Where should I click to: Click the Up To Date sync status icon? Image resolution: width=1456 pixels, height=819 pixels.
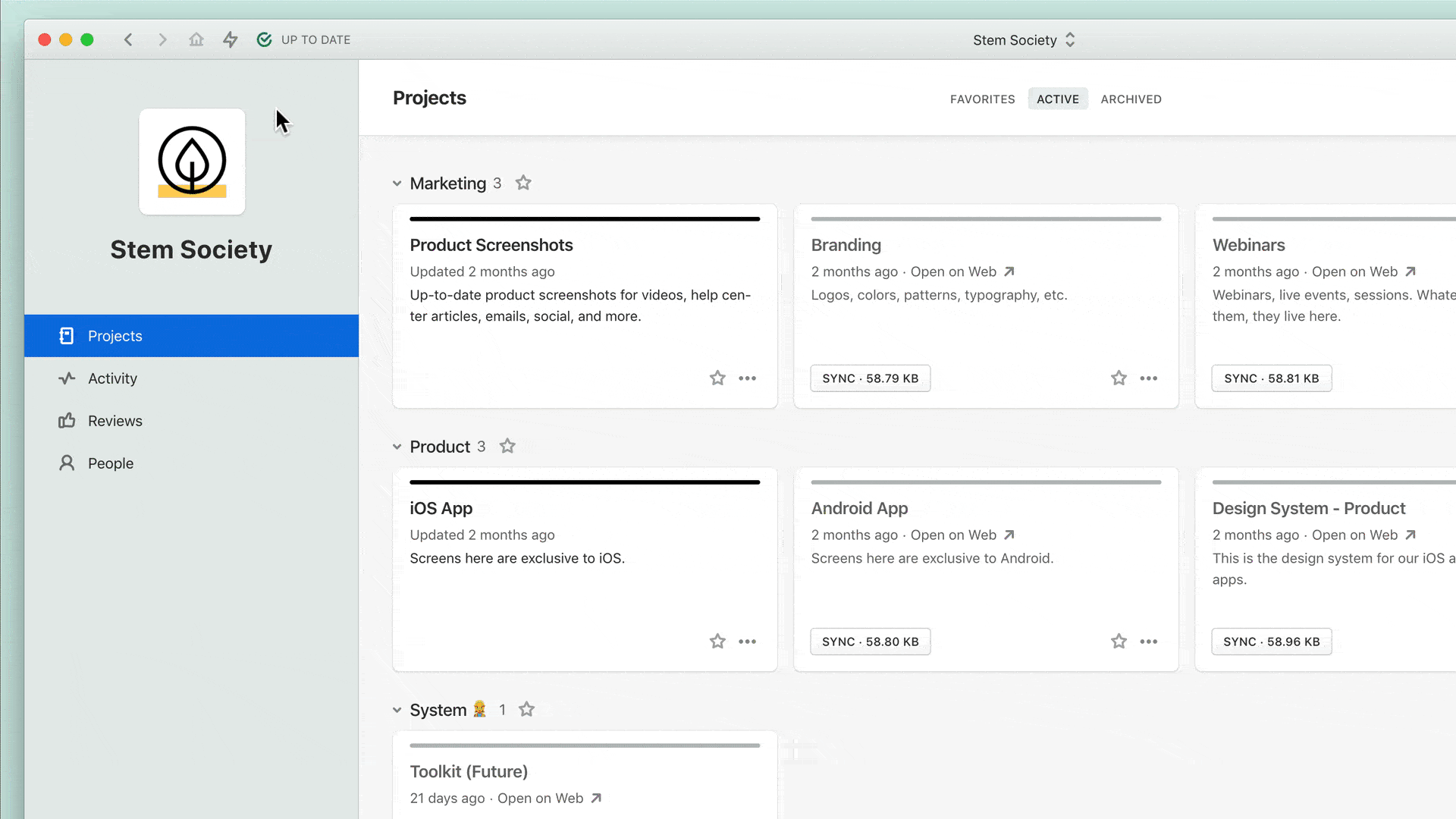pyautogui.click(x=264, y=39)
